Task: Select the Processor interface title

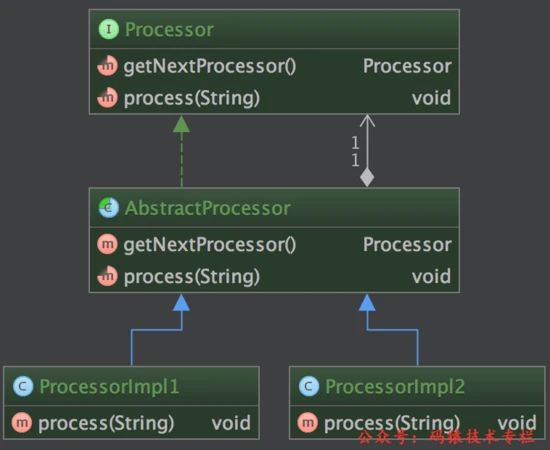Action: [169, 29]
